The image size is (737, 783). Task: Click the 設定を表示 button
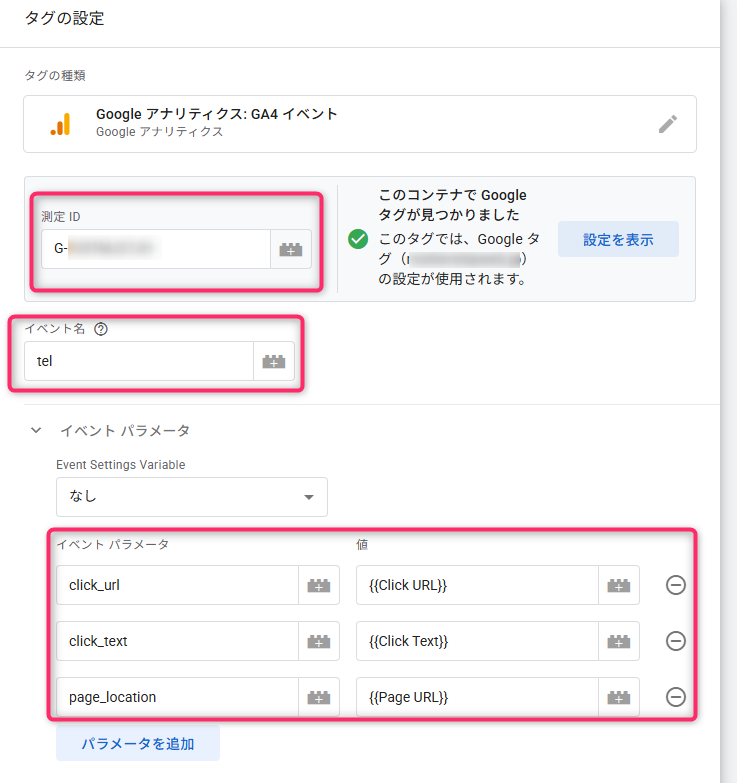click(x=618, y=240)
